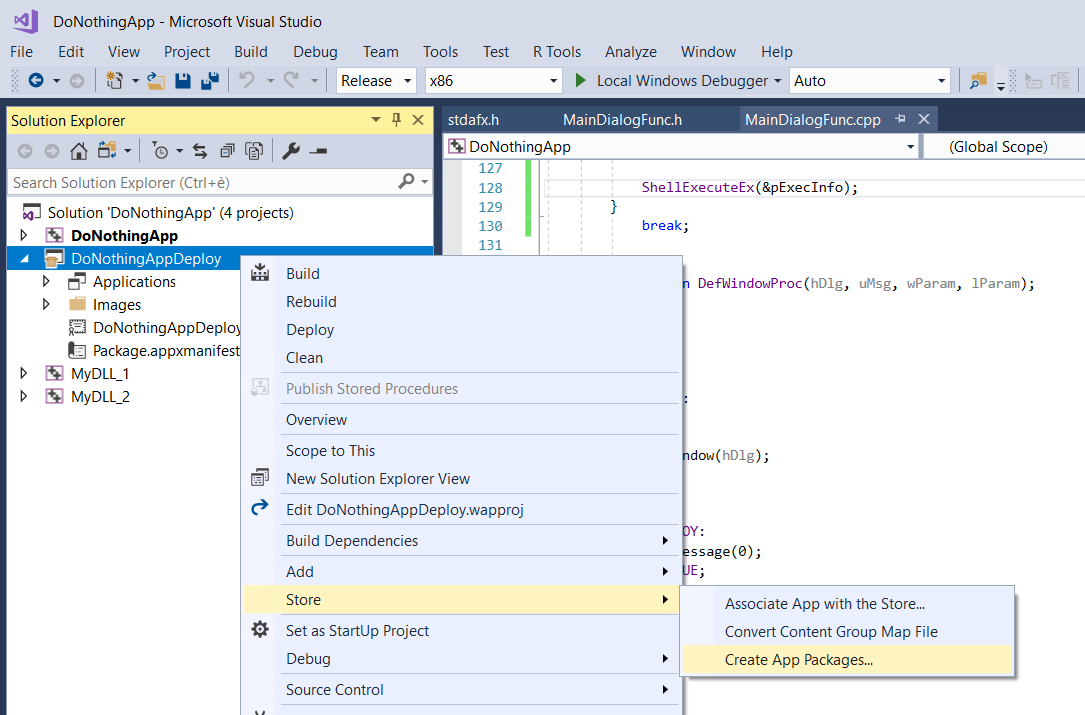The width and height of the screenshot is (1085, 715).
Task: Switch to the MainDialogFunc.h tab
Action: [623, 120]
